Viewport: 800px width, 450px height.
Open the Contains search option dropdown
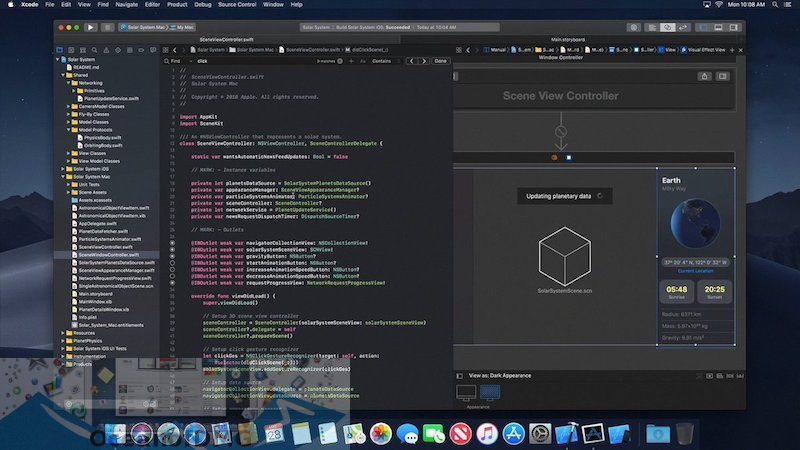click(x=384, y=61)
